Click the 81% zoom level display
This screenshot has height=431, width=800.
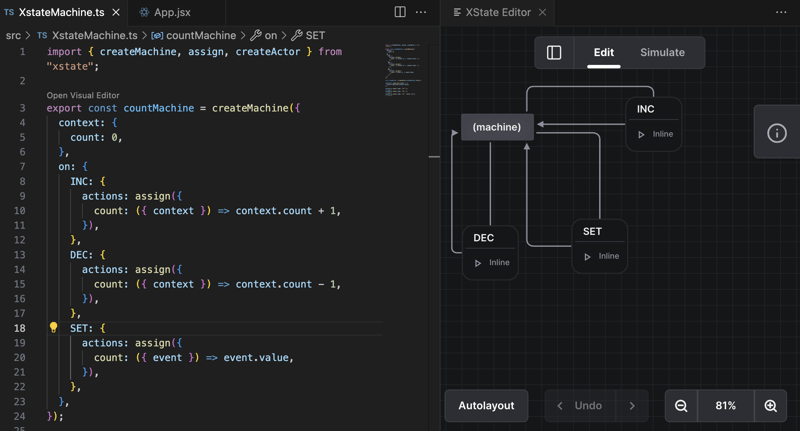[x=725, y=406]
